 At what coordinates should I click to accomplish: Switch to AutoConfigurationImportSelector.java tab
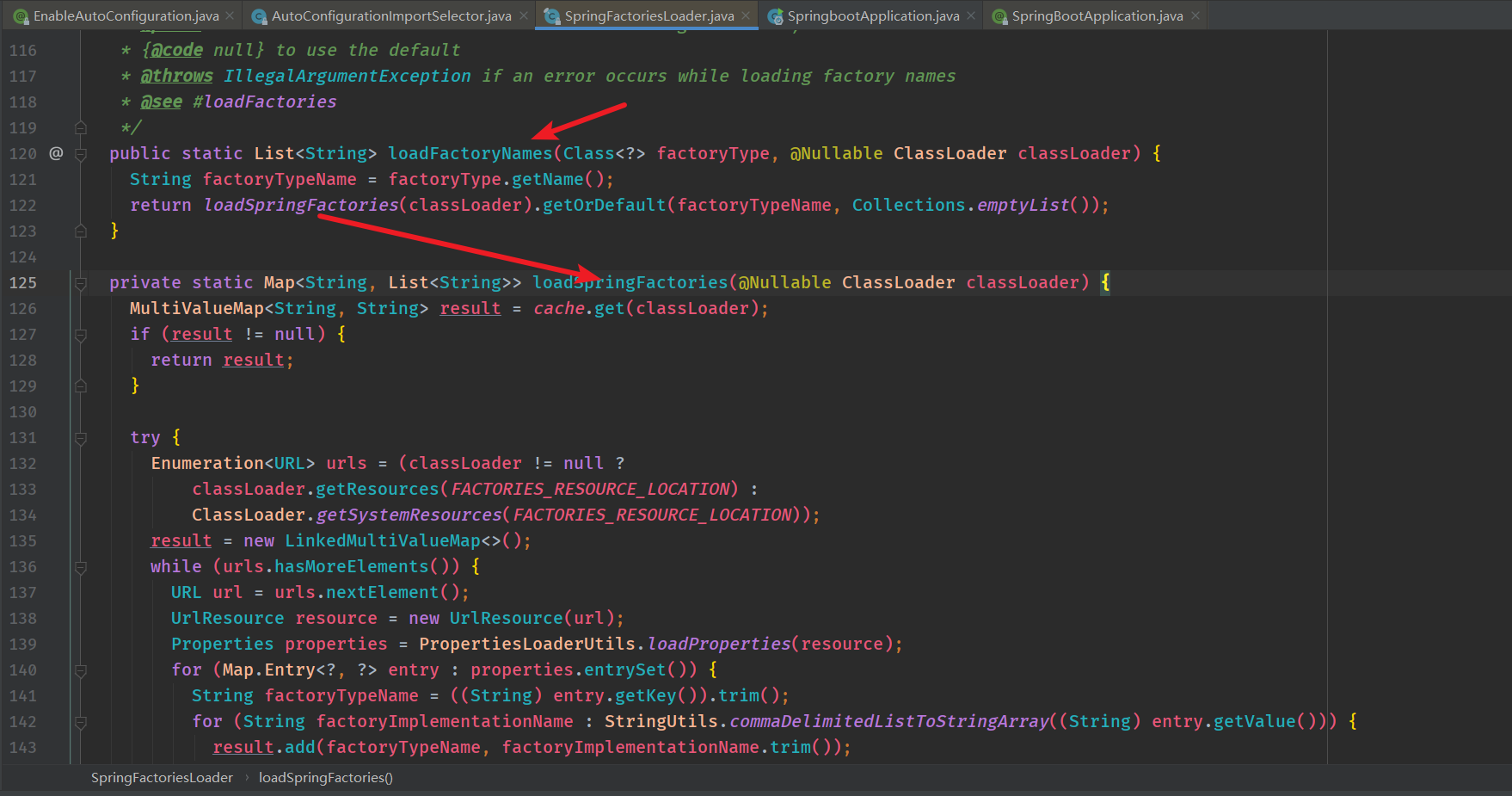(x=391, y=15)
